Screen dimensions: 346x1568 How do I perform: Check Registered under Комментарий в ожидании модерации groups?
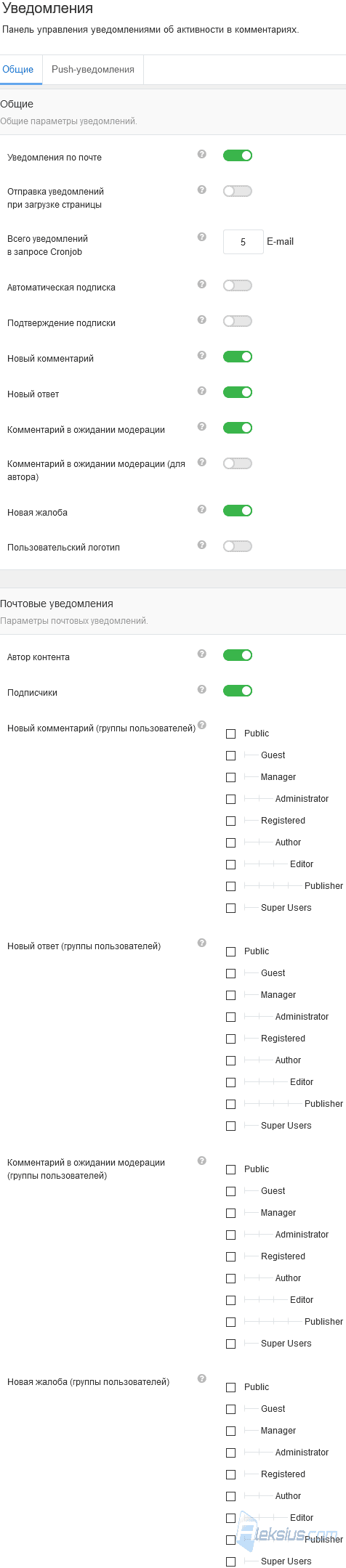[x=230, y=1256]
